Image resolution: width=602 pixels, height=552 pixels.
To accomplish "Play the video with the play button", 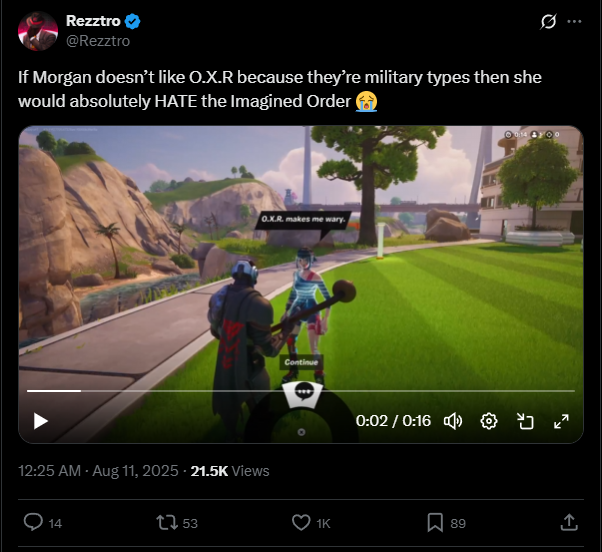I will pos(41,421).
